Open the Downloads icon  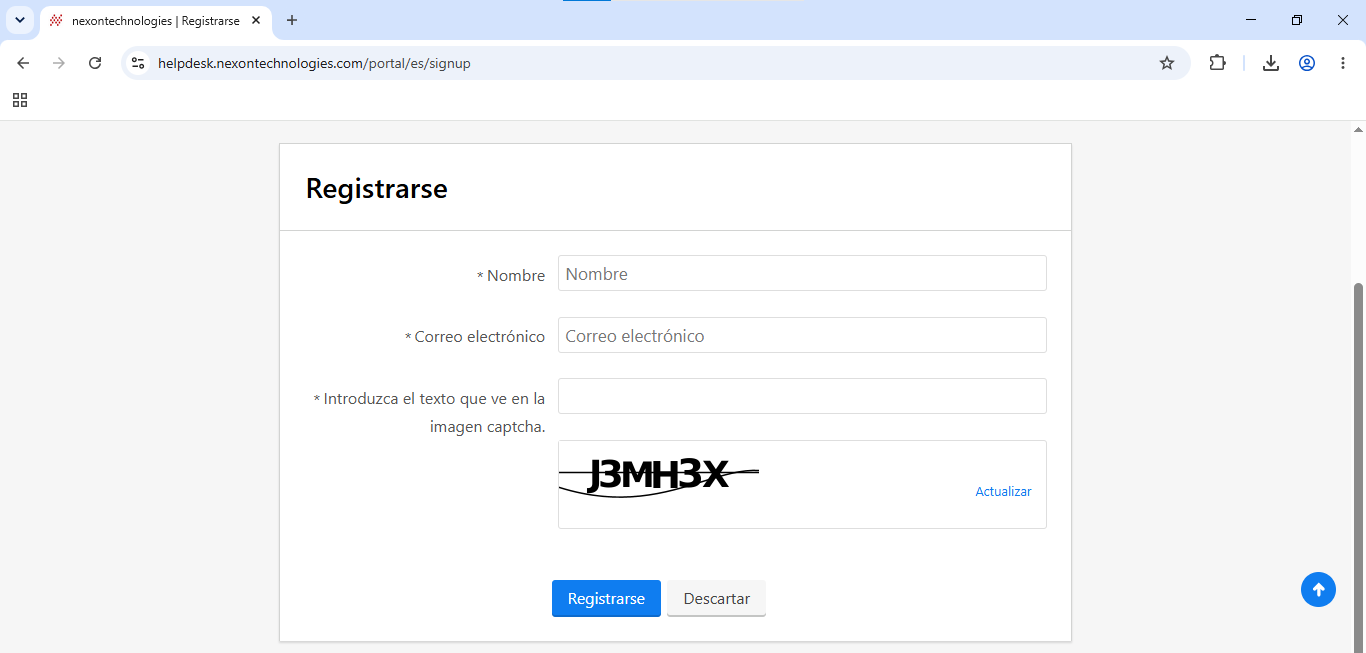[1271, 63]
